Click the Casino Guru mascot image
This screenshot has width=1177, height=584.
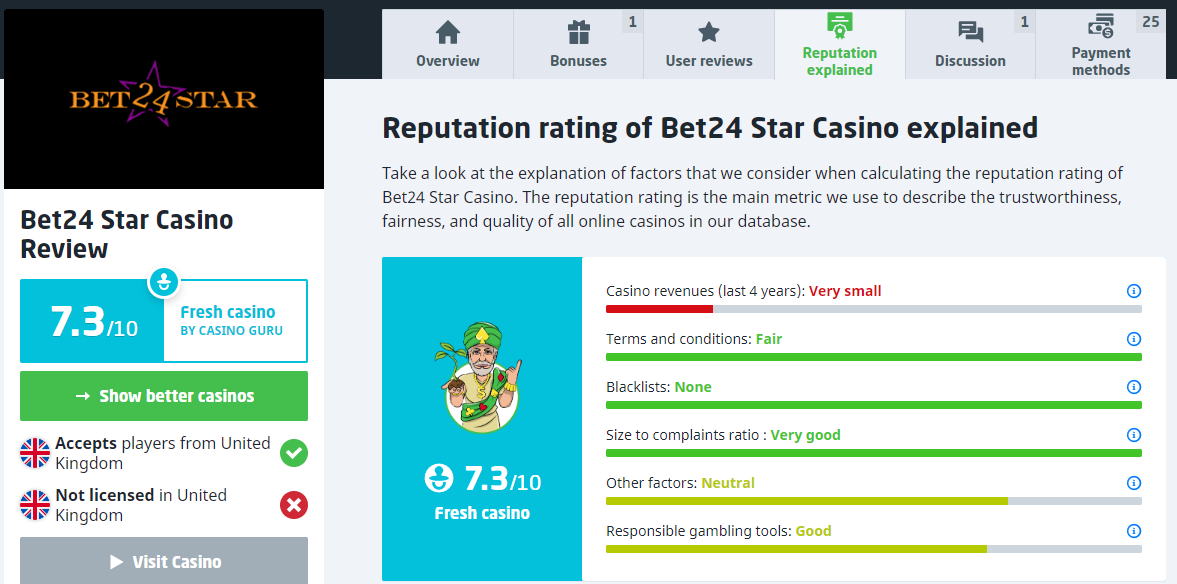click(481, 377)
